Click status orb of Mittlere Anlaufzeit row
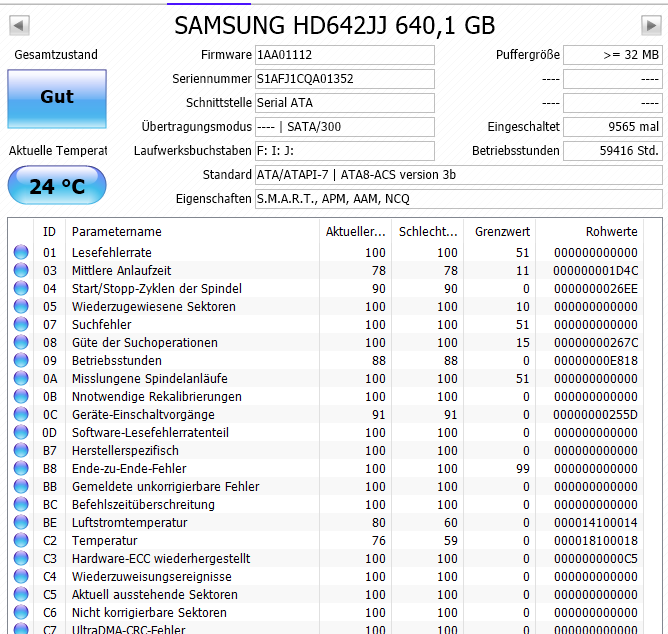668x634 pixels. (x=21, y=270)
